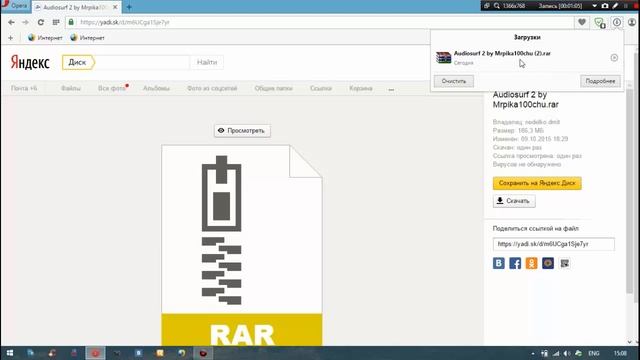Click Подробнее in the downloads popup
The image size is (640, 360).
(x=600, y=81)
